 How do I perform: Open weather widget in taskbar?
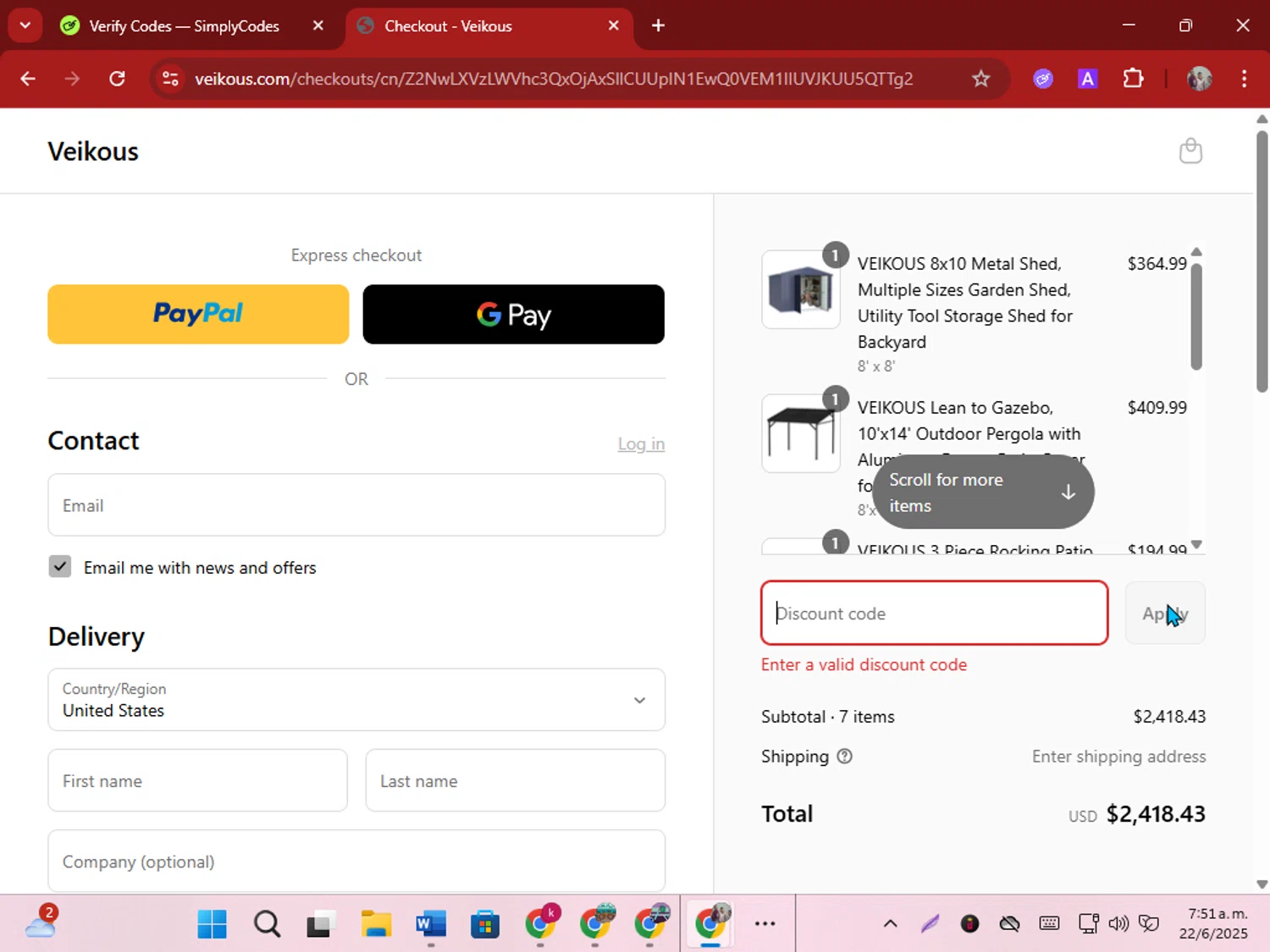click(x=41, y=923)
